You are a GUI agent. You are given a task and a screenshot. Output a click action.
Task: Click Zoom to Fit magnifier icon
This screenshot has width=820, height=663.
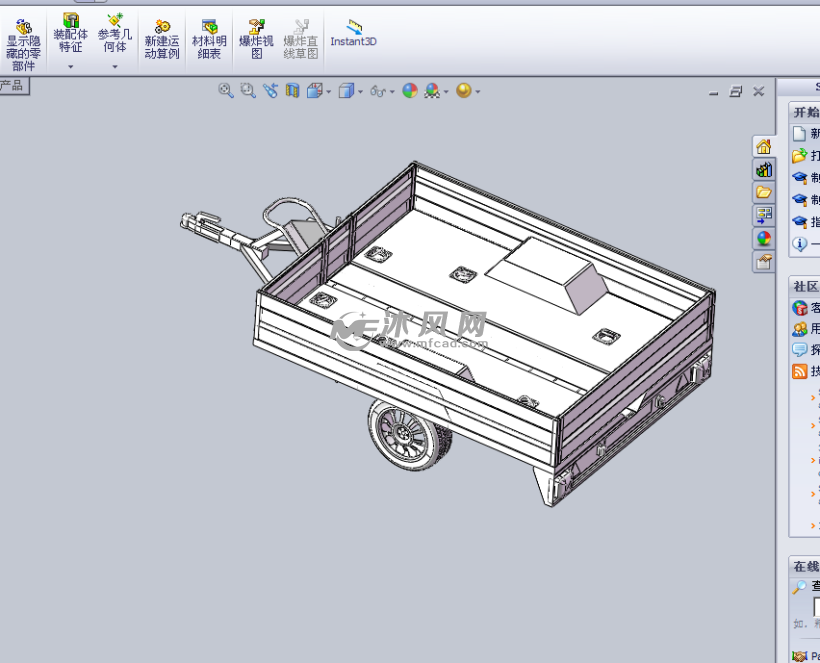tap(226, 91)
